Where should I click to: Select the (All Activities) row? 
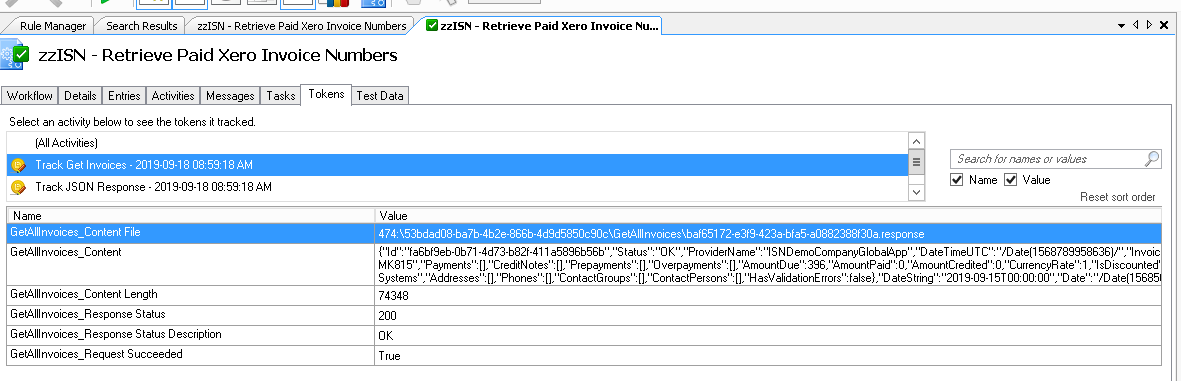[x=458, y=142]
